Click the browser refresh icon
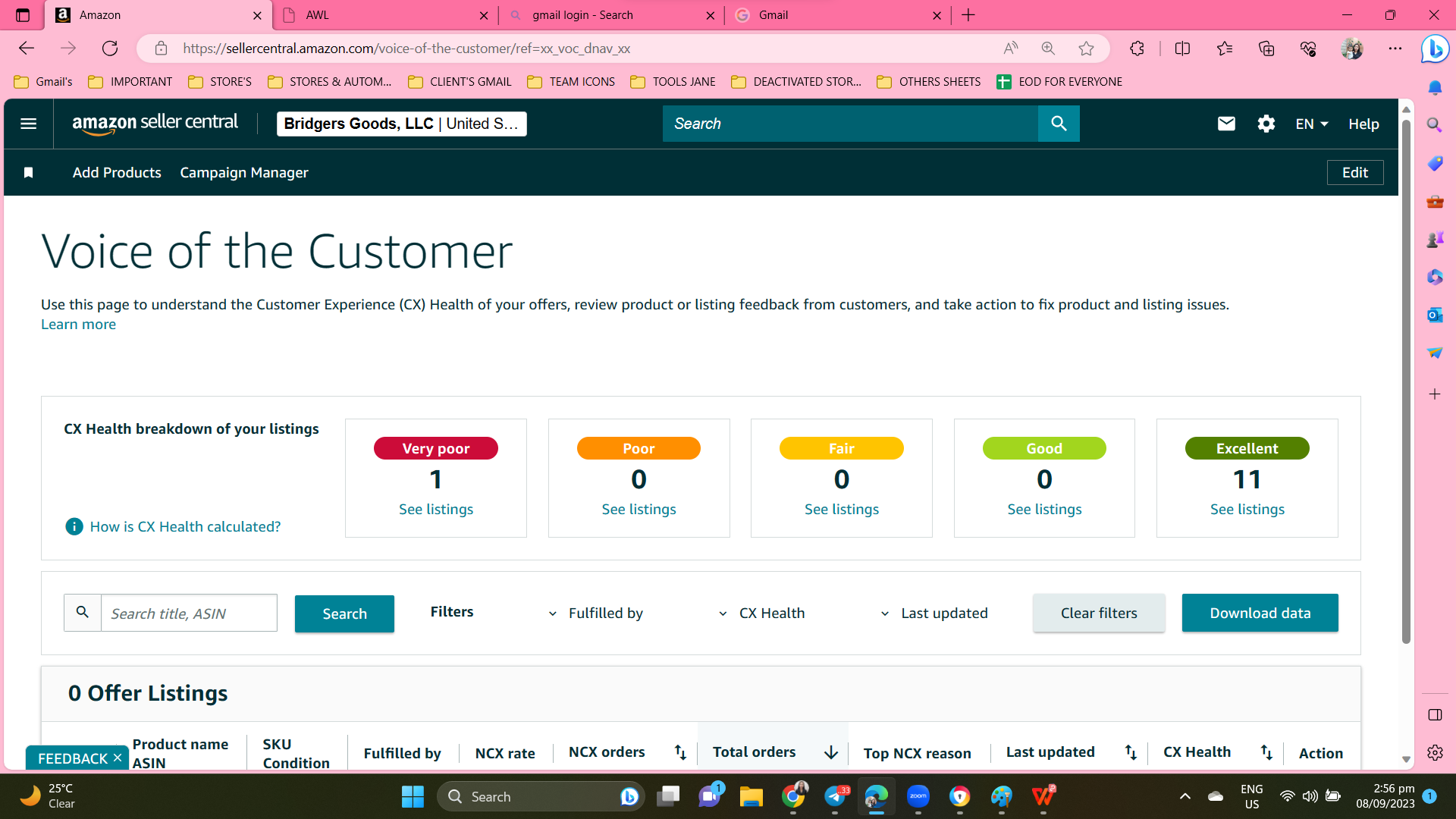Image resolution: width=1456 pixels, height=819 pixels. [110, 49]
